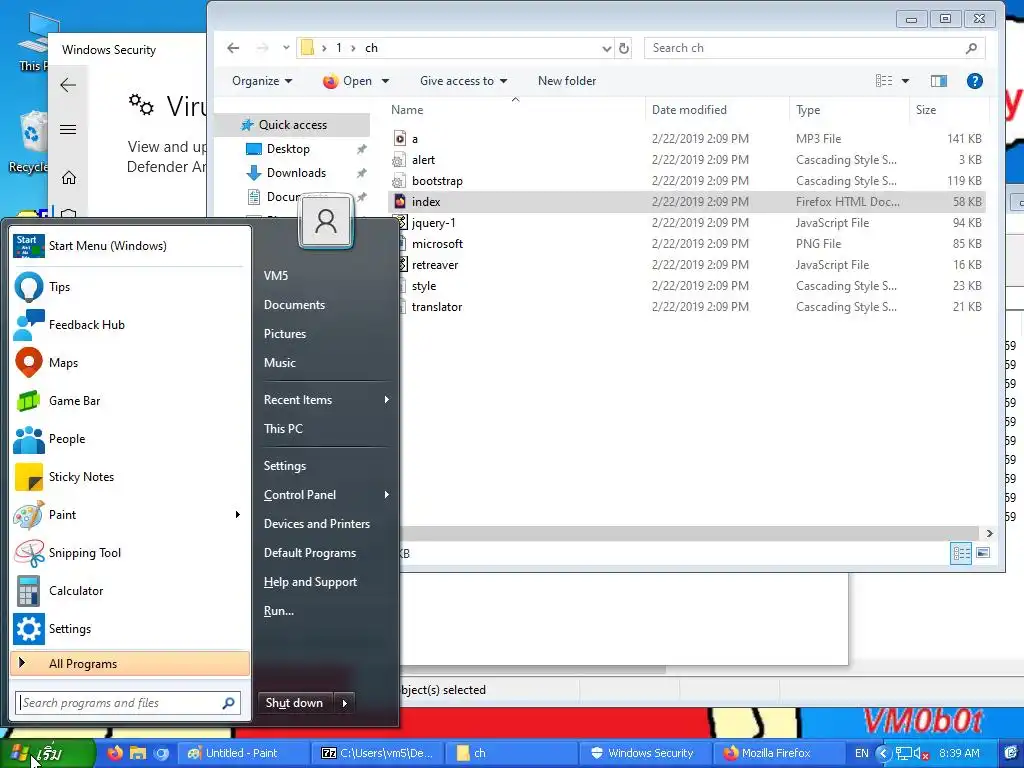Image resolution: width=1024 pixels, height=768 pixels.
Task: Click the Explorer back arrow
Action: tap(233, 48)
